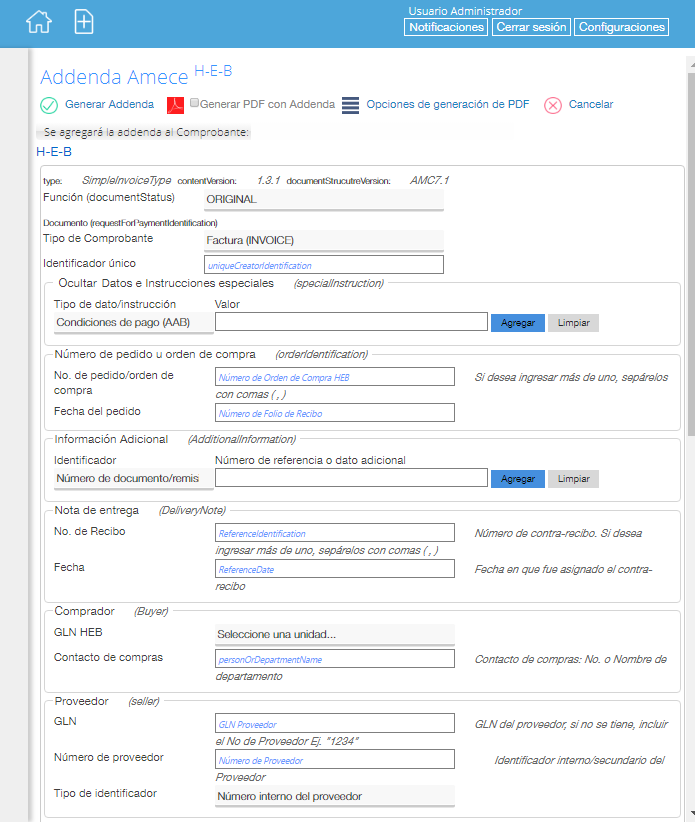Image resolution: width=695 pixels, height=822 pixels.
Task: Click Agregar in Información Adicional section
Action: click(518, 479)
